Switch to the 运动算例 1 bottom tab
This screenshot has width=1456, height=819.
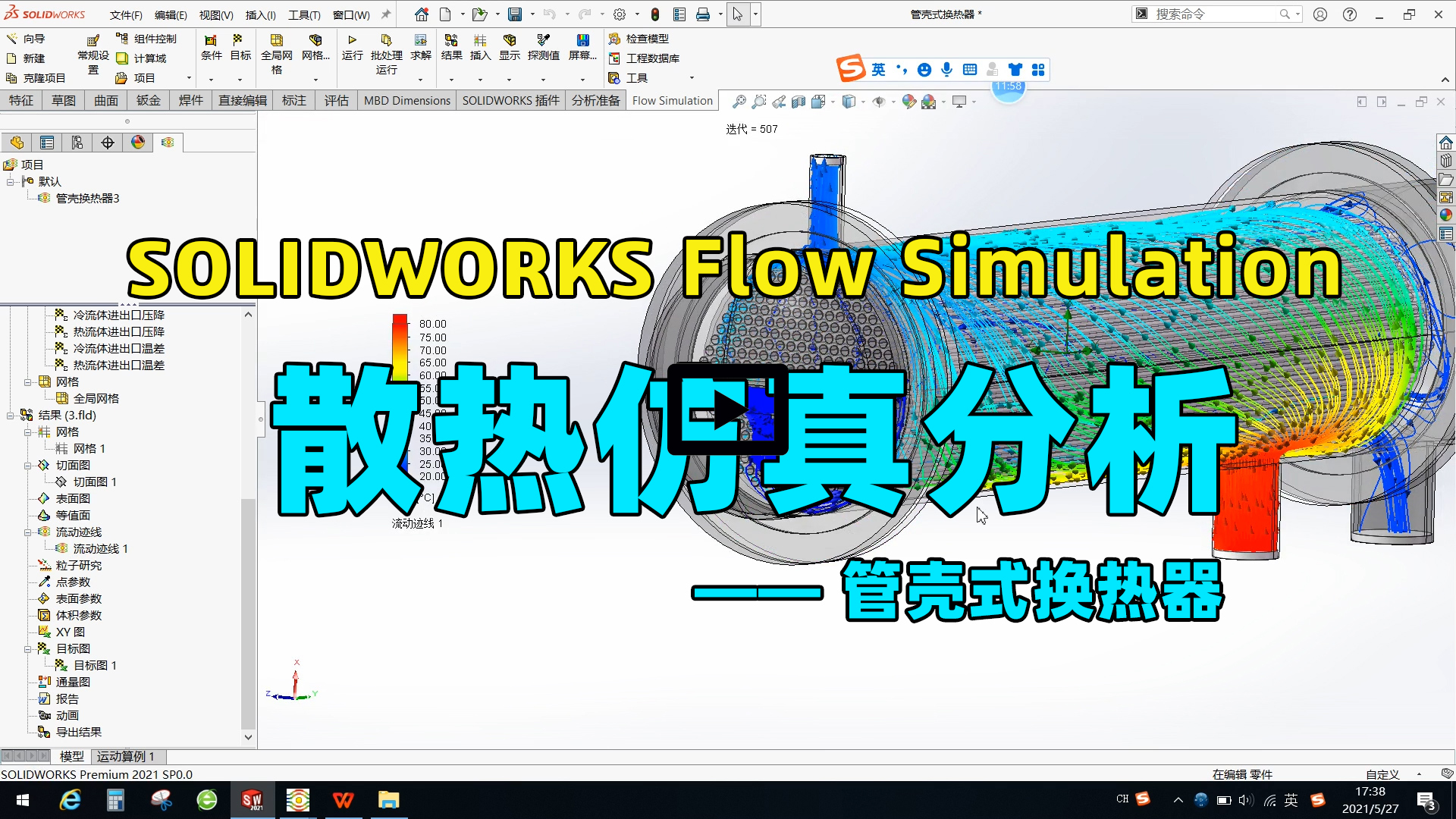(125, 757)
